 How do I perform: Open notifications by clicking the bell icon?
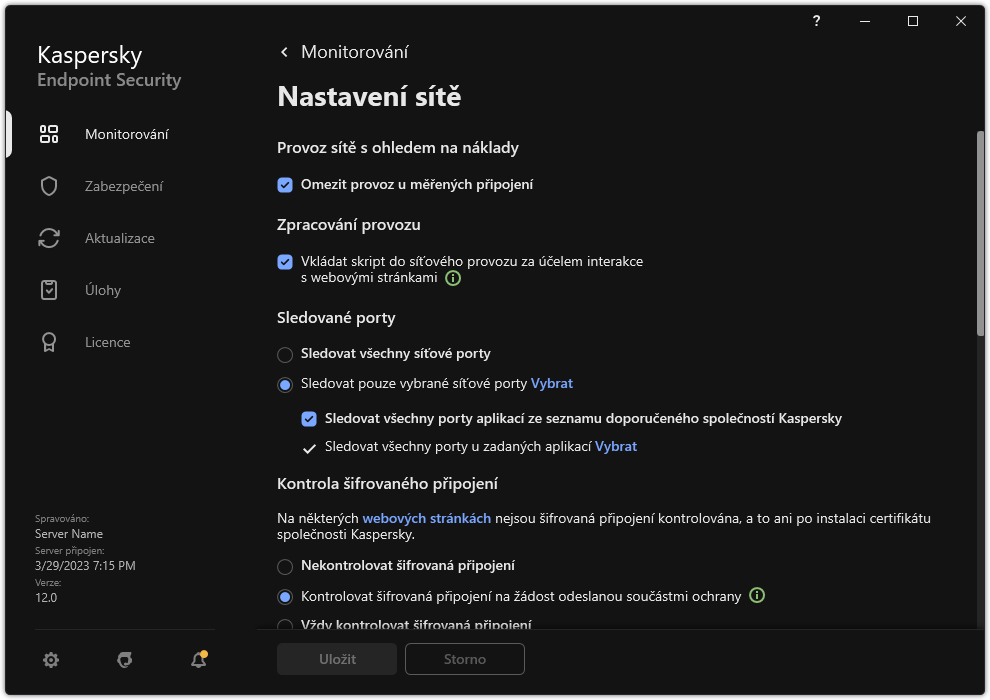coord(198,660)
